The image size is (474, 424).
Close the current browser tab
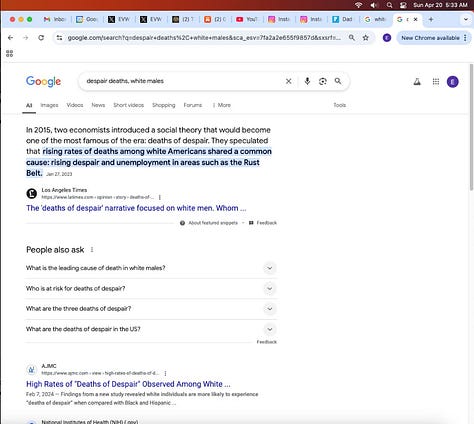click(416, 19)
